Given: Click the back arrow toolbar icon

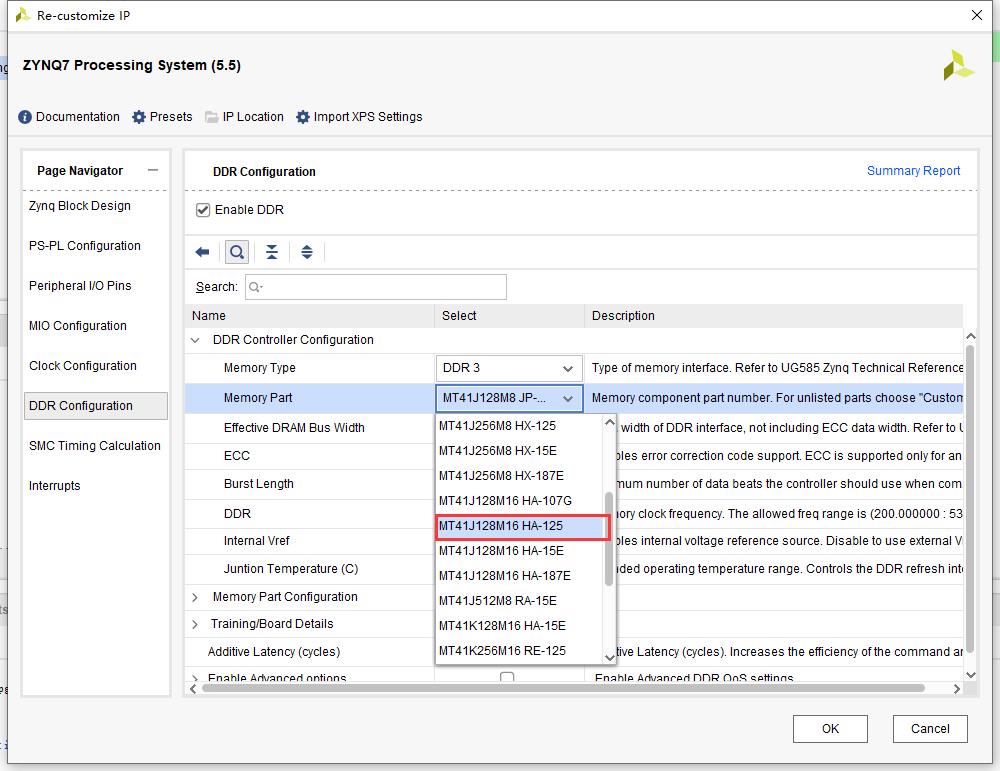Looking at the screenshot, I should click(202, 252).
